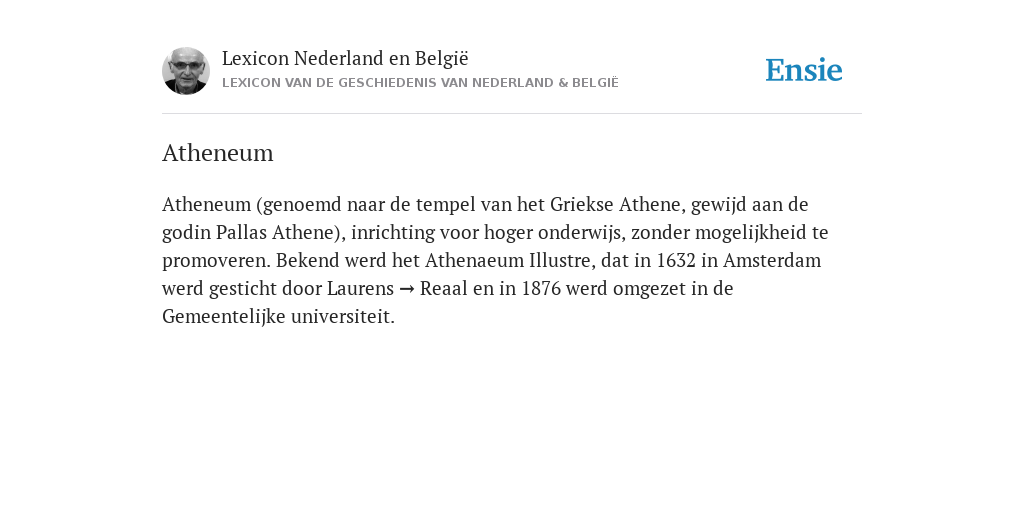Click the year 1632 in the paragraph

coord(676,260)
